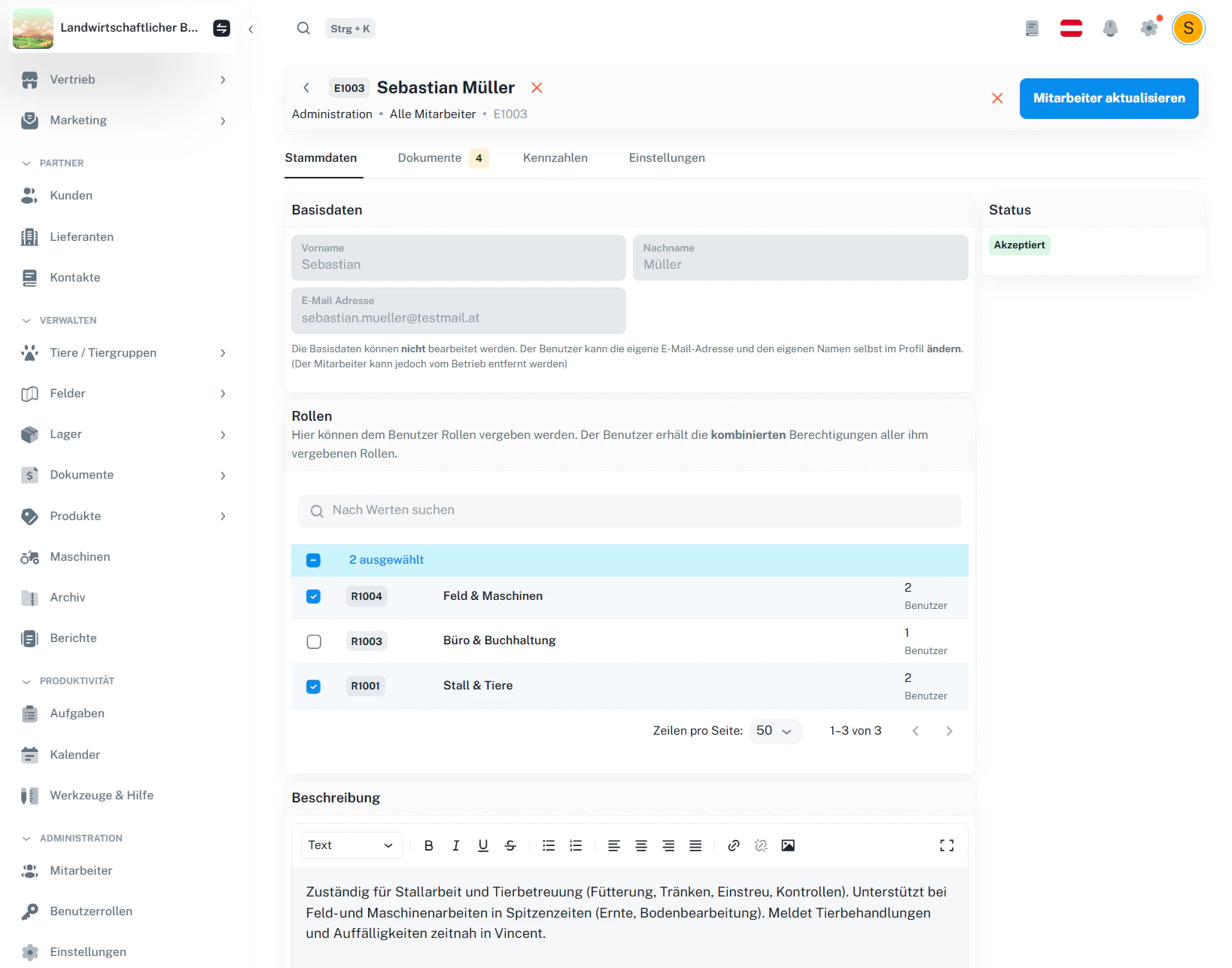The width and height of the screenshot is (1232, 968).
Task: Click the red X beside Mitarbeiter aktualisieren
Action: pos(997,99)
